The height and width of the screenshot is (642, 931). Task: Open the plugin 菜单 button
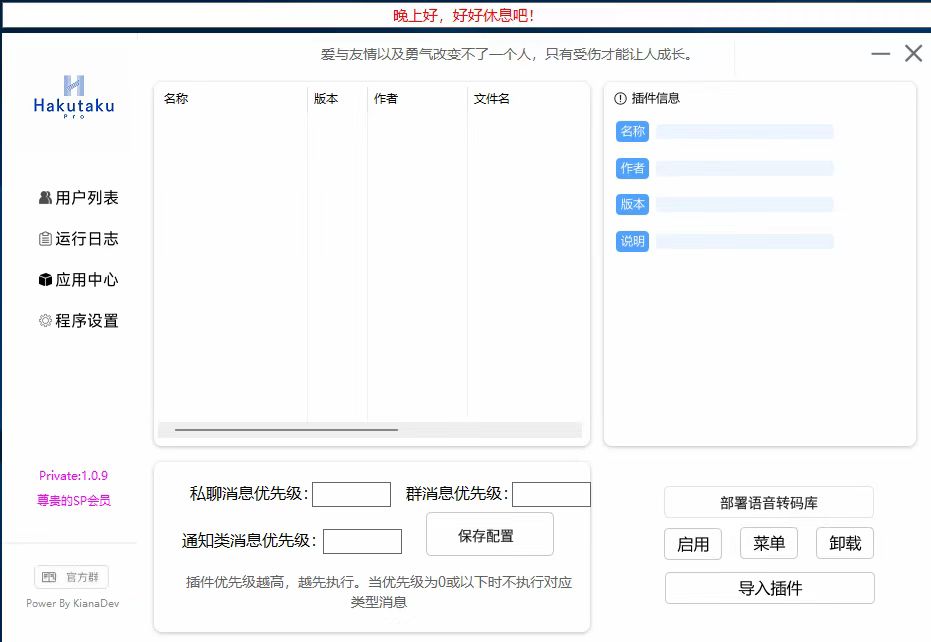[768, 544]
